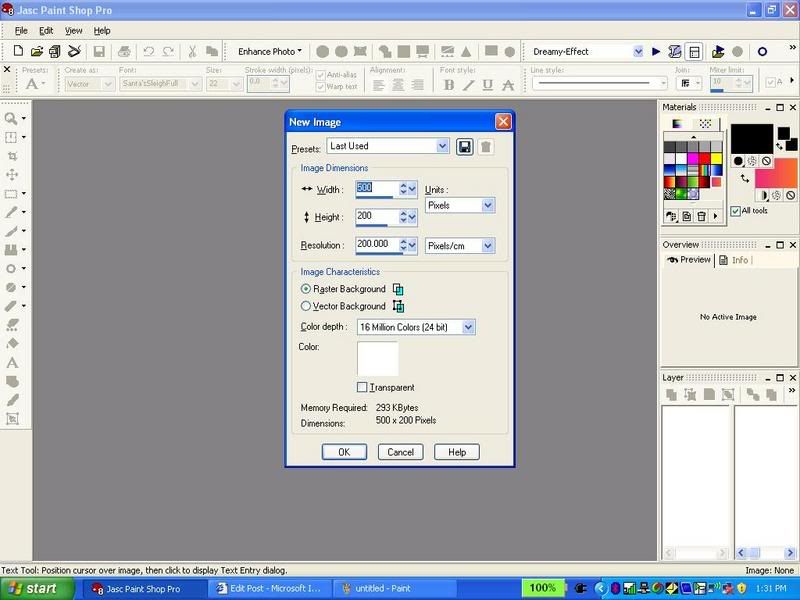
Task: Open the Edit menu
Action: tap(46, 31)
